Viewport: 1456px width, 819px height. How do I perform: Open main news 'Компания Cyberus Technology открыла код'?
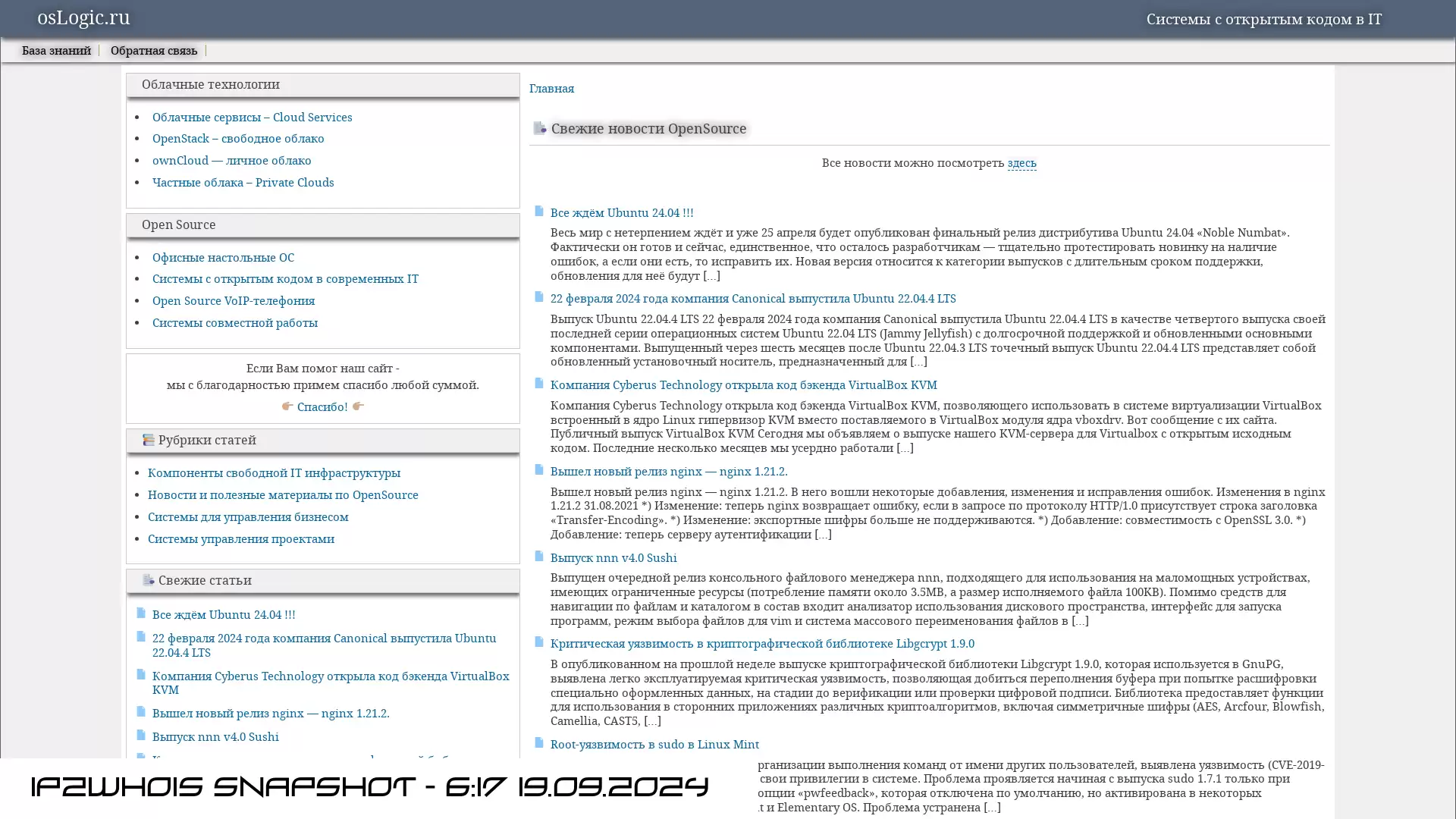point(743,385)
